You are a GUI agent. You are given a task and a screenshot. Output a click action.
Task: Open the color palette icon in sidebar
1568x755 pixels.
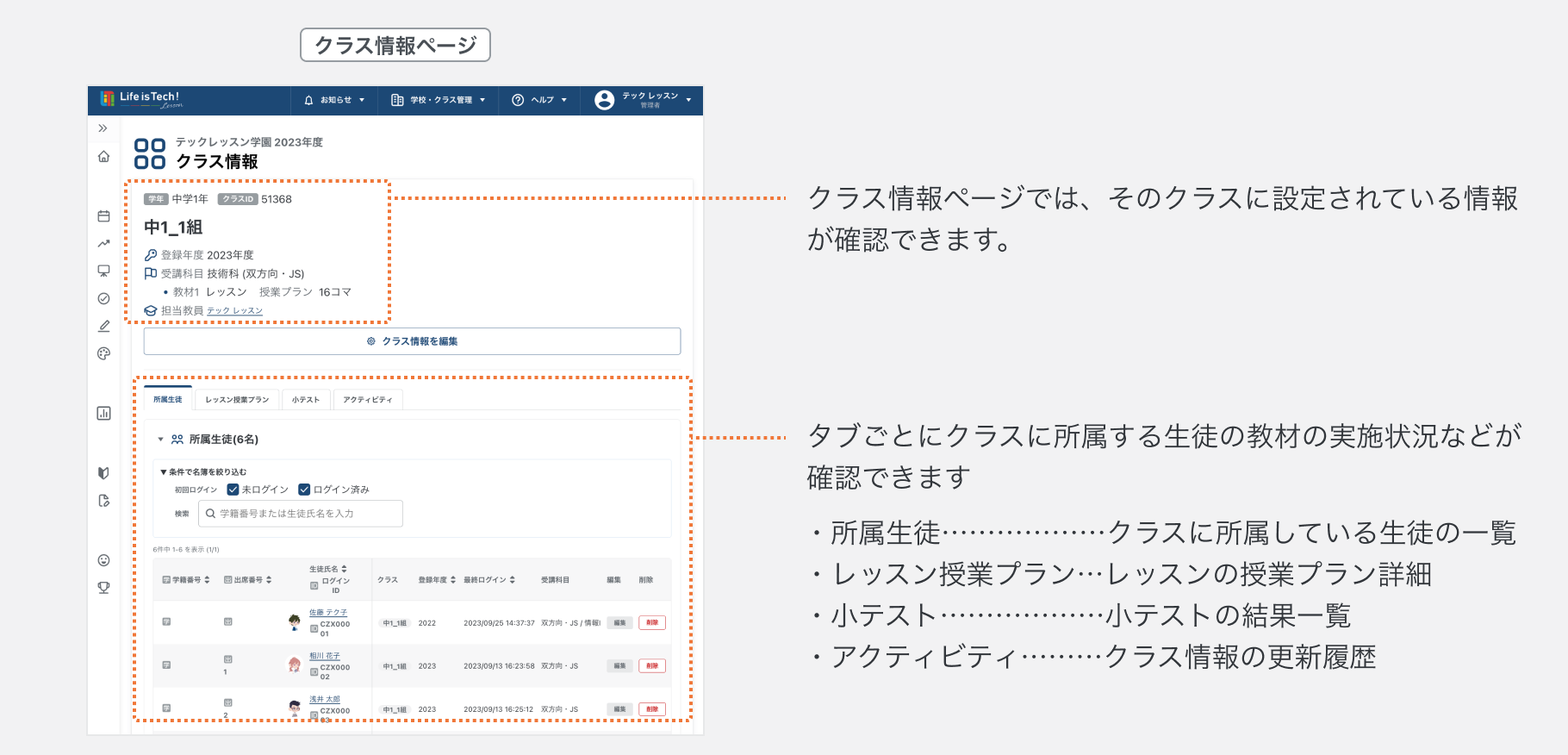(103, 353)
